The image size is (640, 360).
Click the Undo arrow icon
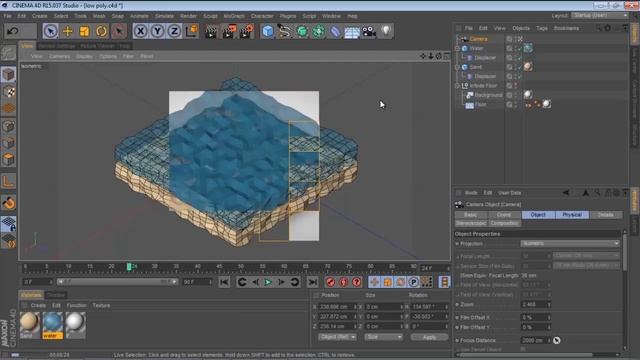click(13, 31)
